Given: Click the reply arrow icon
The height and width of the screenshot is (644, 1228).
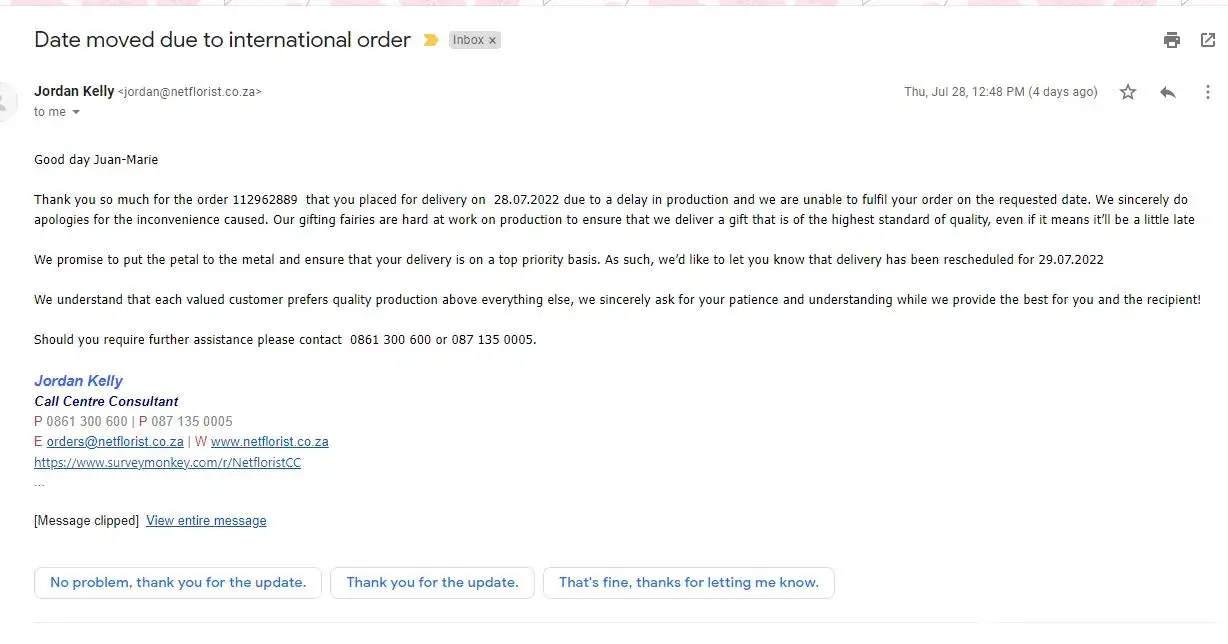Looking at the screenshot, I should [1167, 92].
